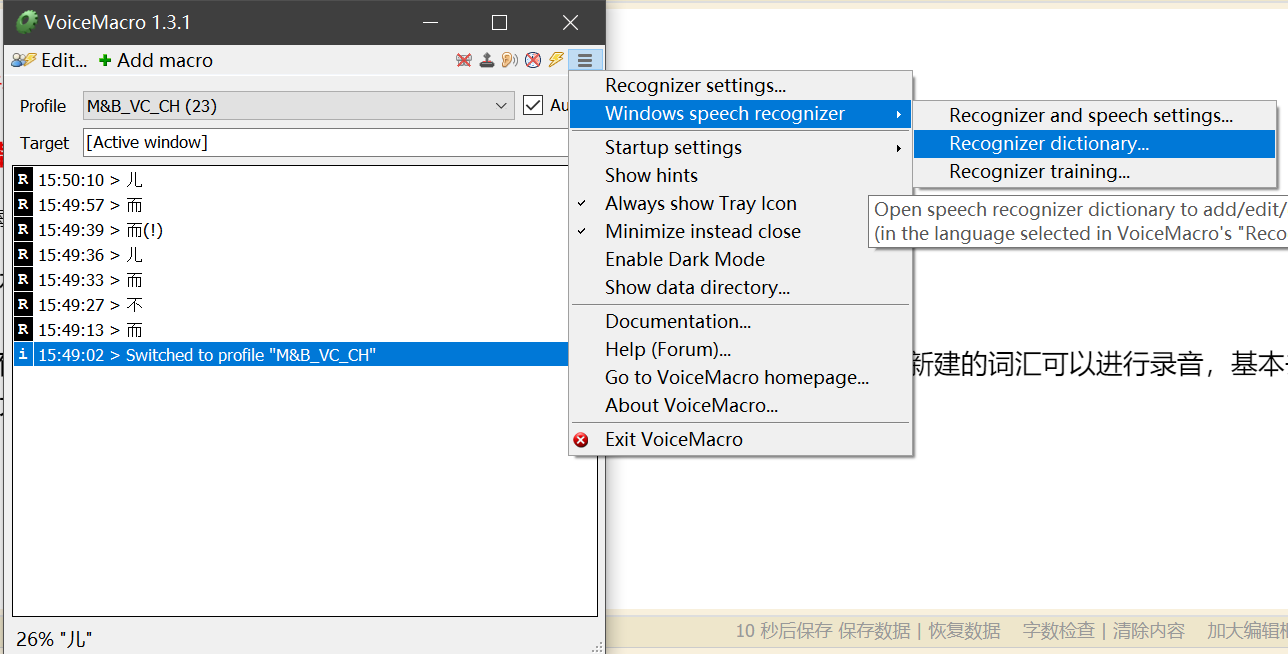Close the hamburger menu button
This screenshot has width=1288, height=654.
[x=585, y=60]
